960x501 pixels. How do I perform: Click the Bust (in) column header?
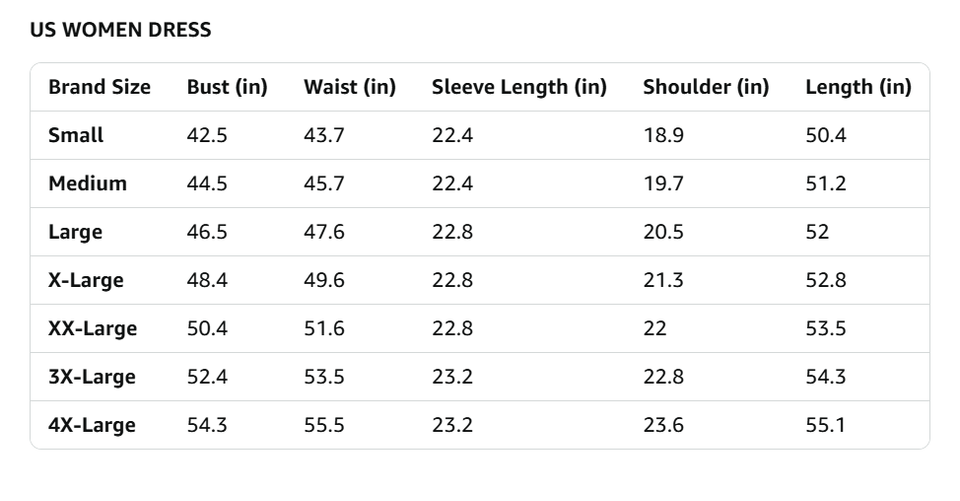227,87
